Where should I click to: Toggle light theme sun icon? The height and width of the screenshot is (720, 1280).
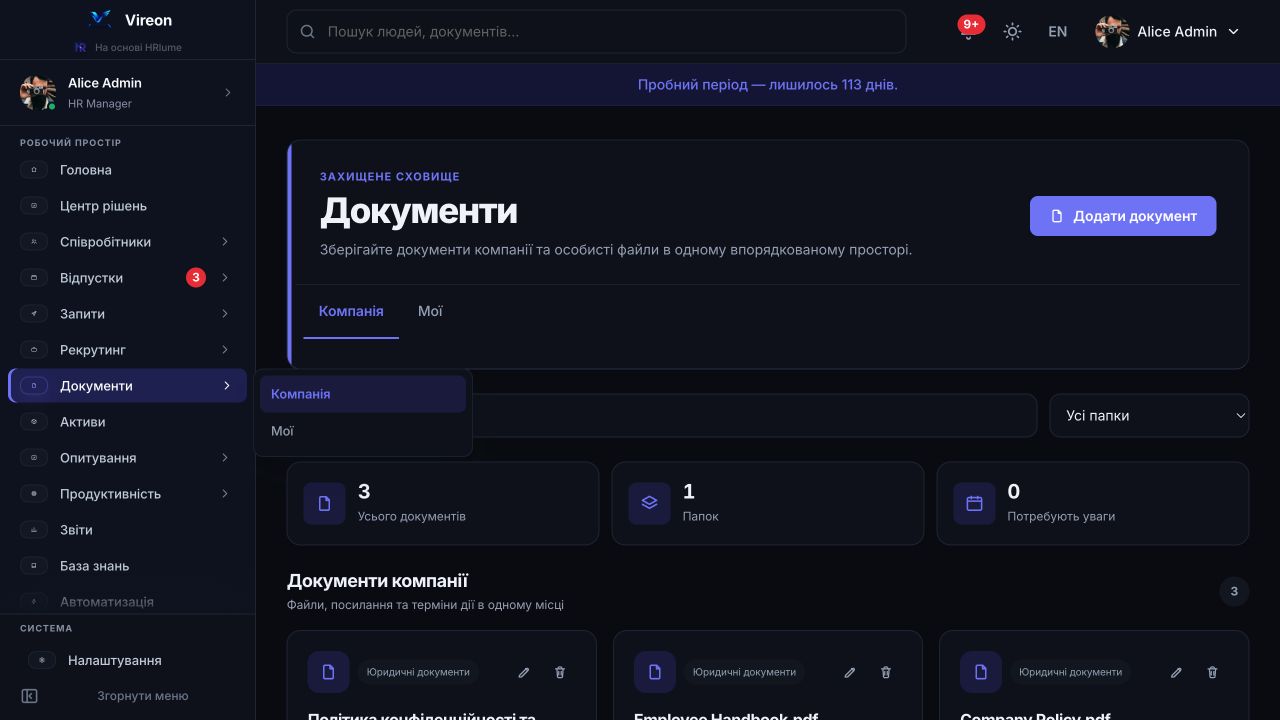point(1013,32)
